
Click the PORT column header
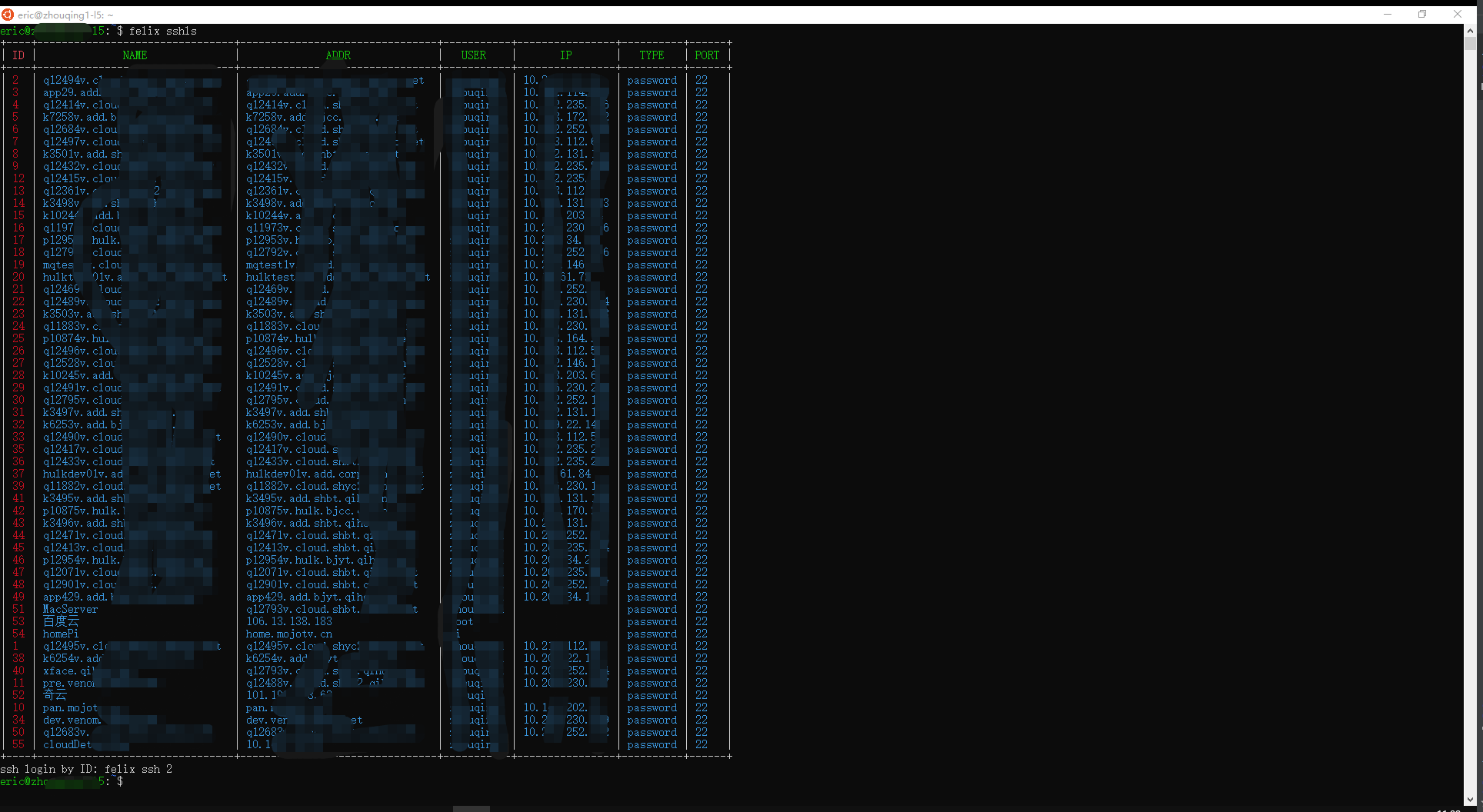[707, 55]
